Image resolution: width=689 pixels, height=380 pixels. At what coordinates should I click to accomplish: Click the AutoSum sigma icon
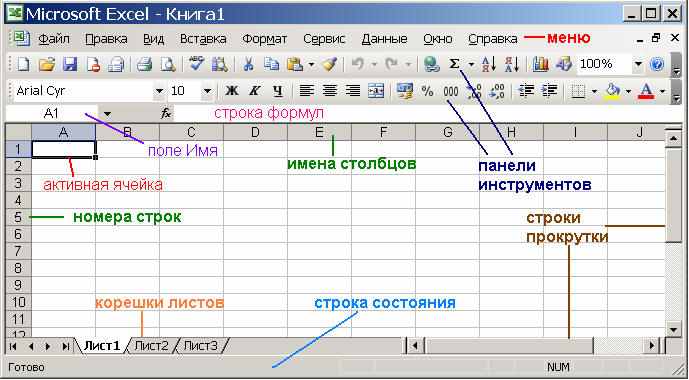click(454, 65)
